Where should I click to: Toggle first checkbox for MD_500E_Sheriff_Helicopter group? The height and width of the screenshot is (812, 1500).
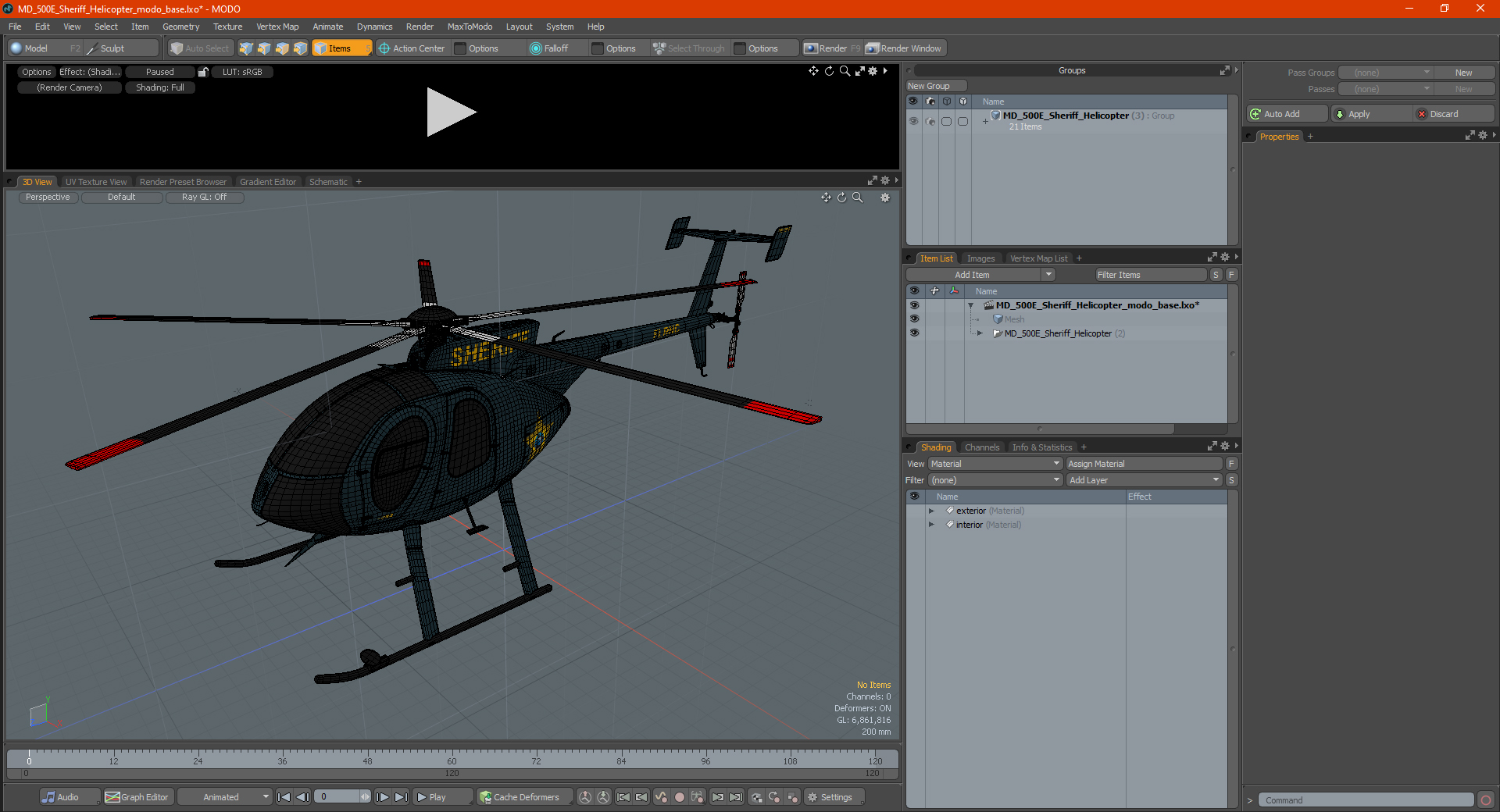pyautogui.click(x=946, y=121)
